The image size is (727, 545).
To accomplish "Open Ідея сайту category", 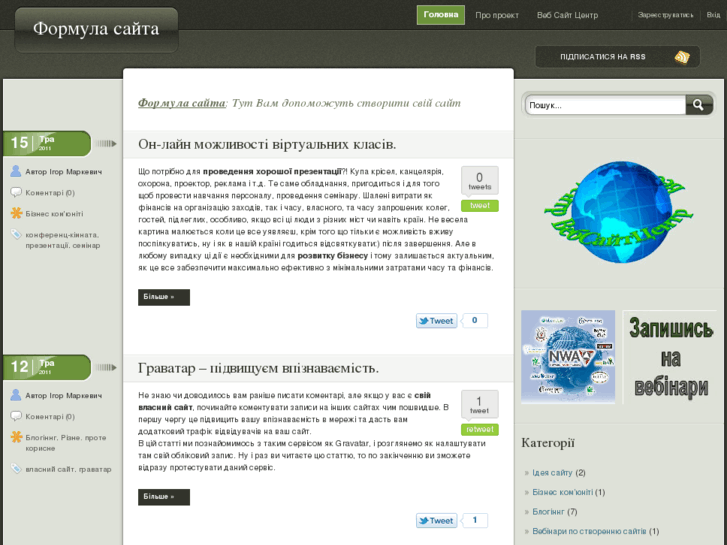I will 552,473.
